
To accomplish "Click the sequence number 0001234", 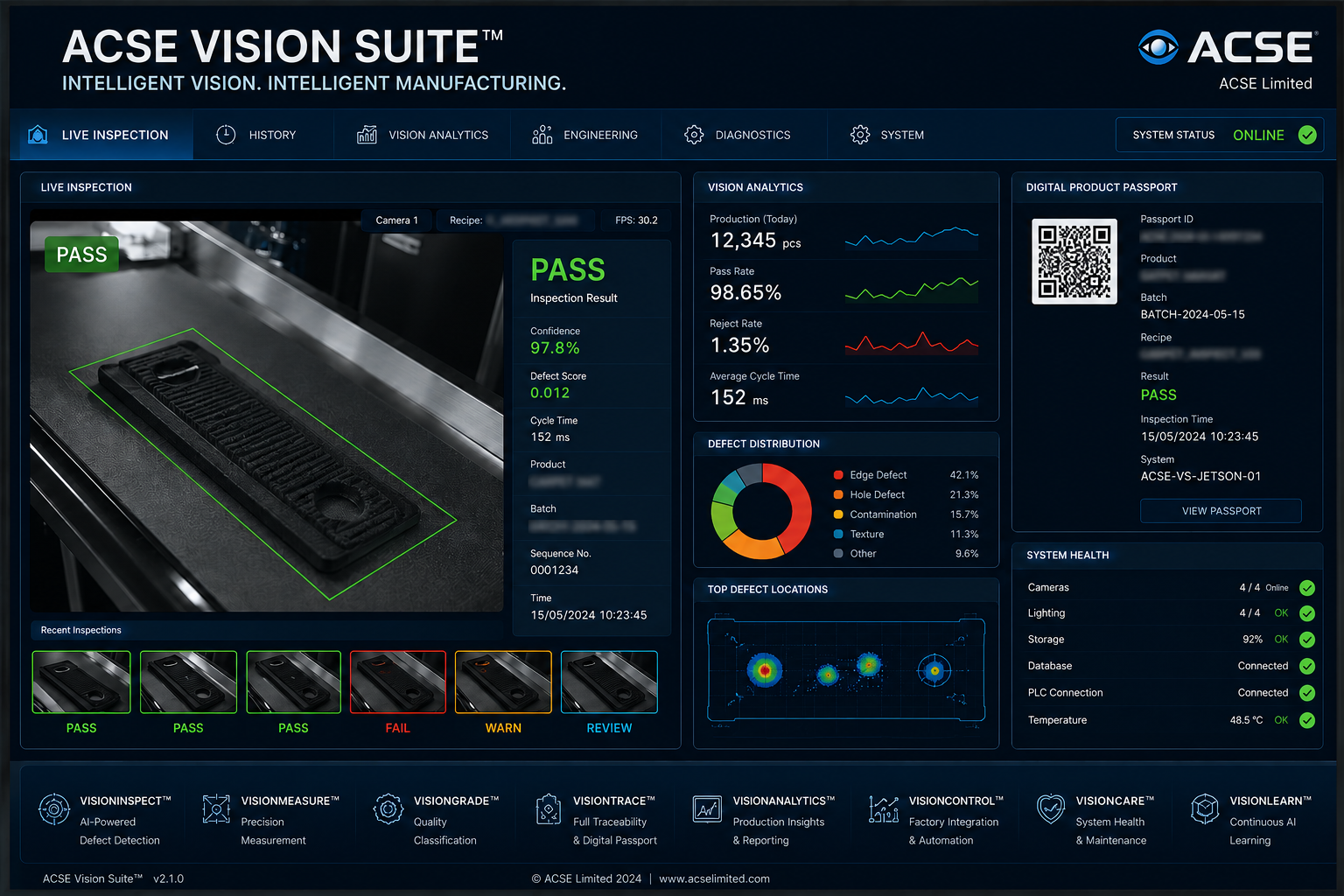I will click(554, 570).
